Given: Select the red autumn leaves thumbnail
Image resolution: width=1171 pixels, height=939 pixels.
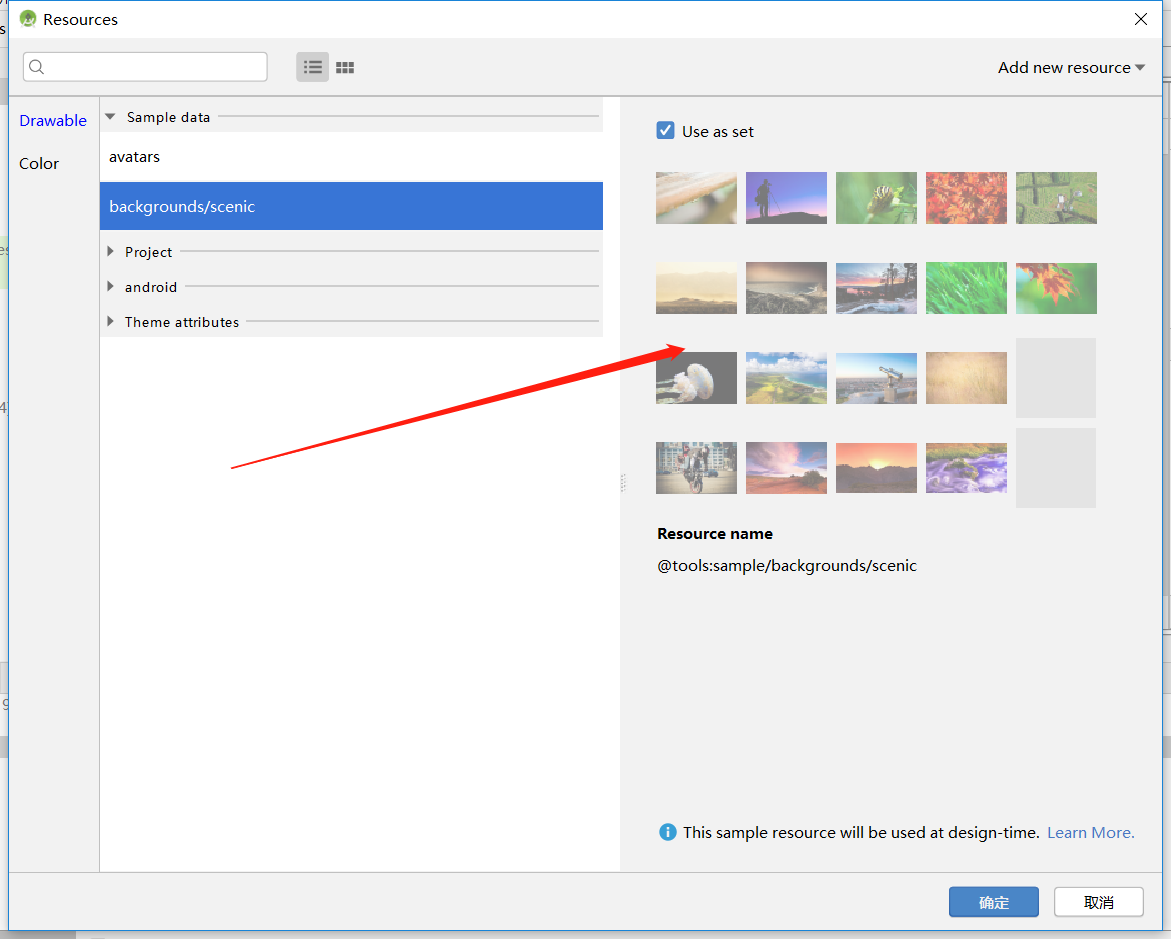Looking at the screenshot, I should [x=966, y=198].
